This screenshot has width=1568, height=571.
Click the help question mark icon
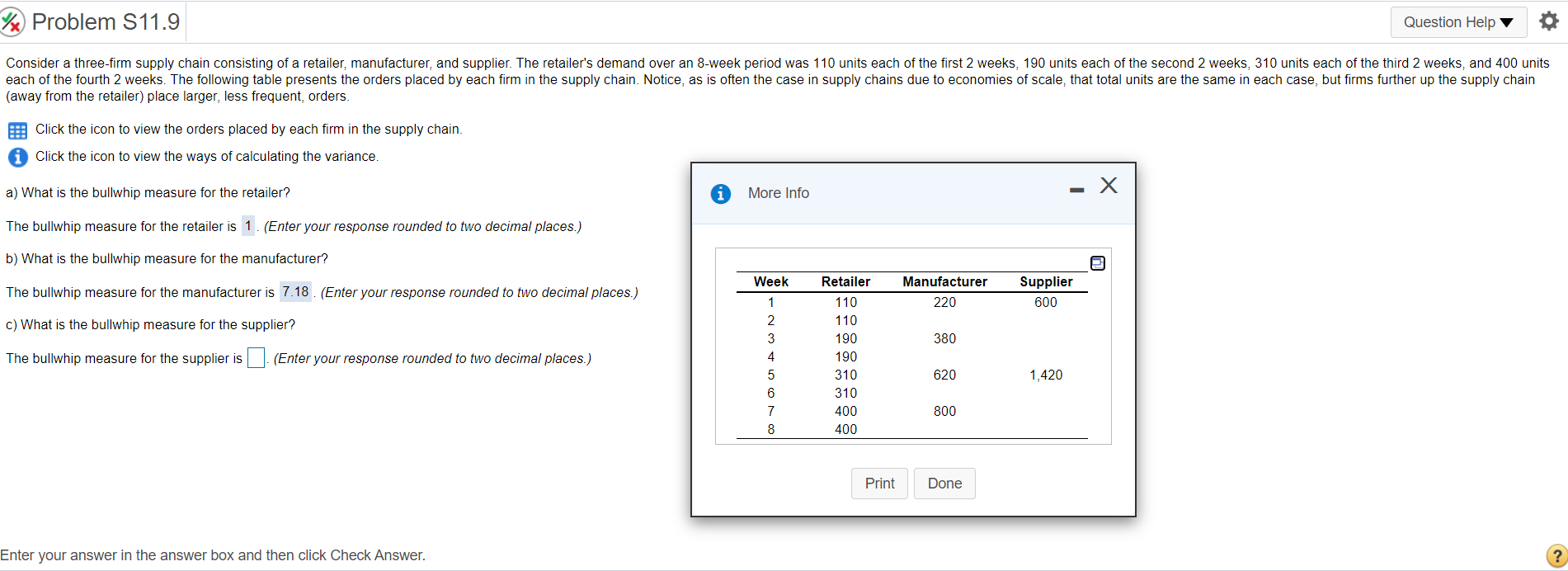click(1556, 555)
